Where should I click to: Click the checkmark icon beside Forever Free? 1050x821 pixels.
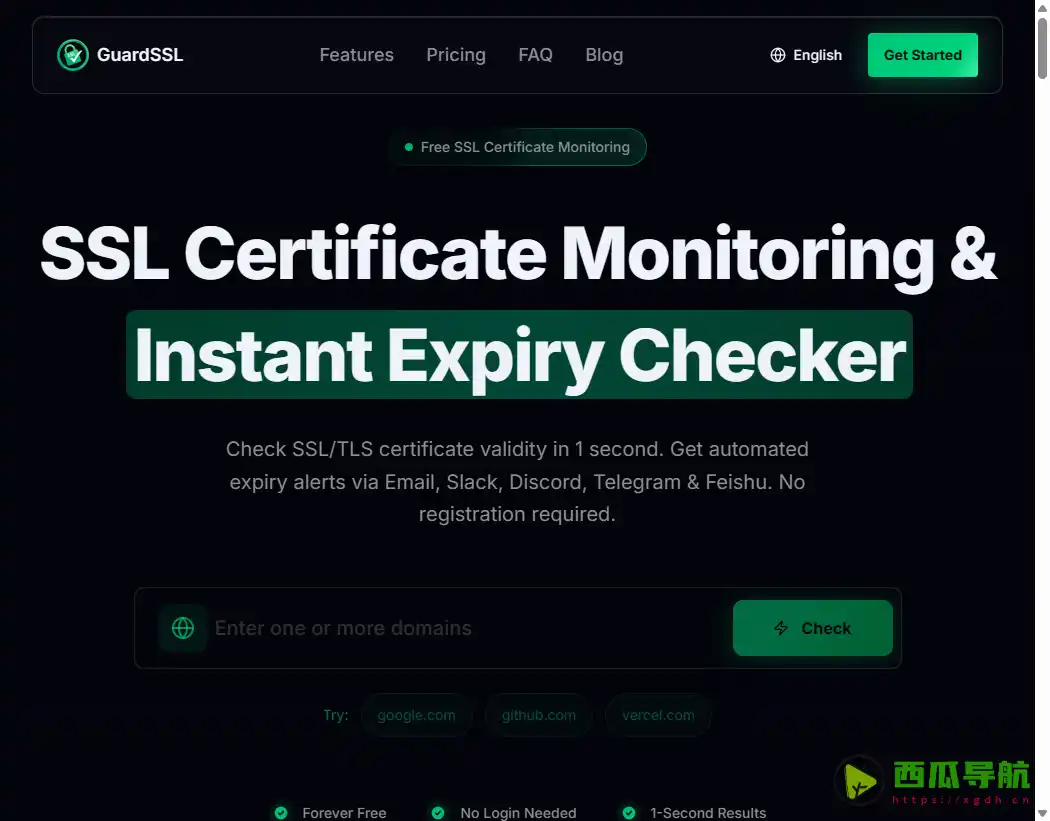(x=281, y=813)
